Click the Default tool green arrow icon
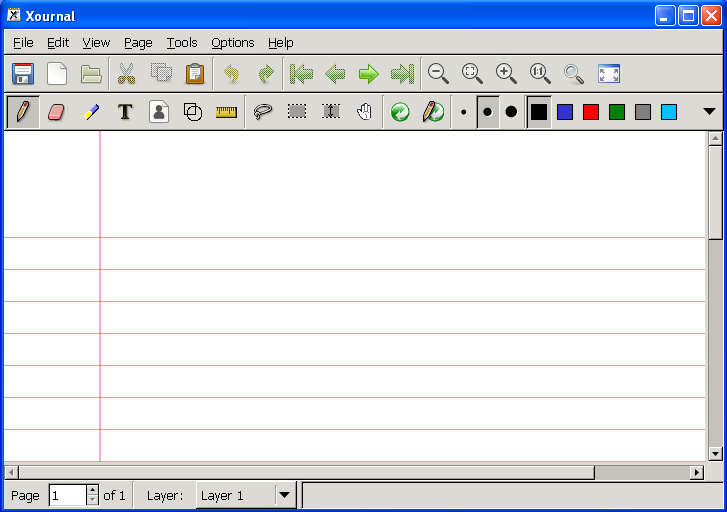This screenshot has height=512, width=727. click(x=400, y=112)
